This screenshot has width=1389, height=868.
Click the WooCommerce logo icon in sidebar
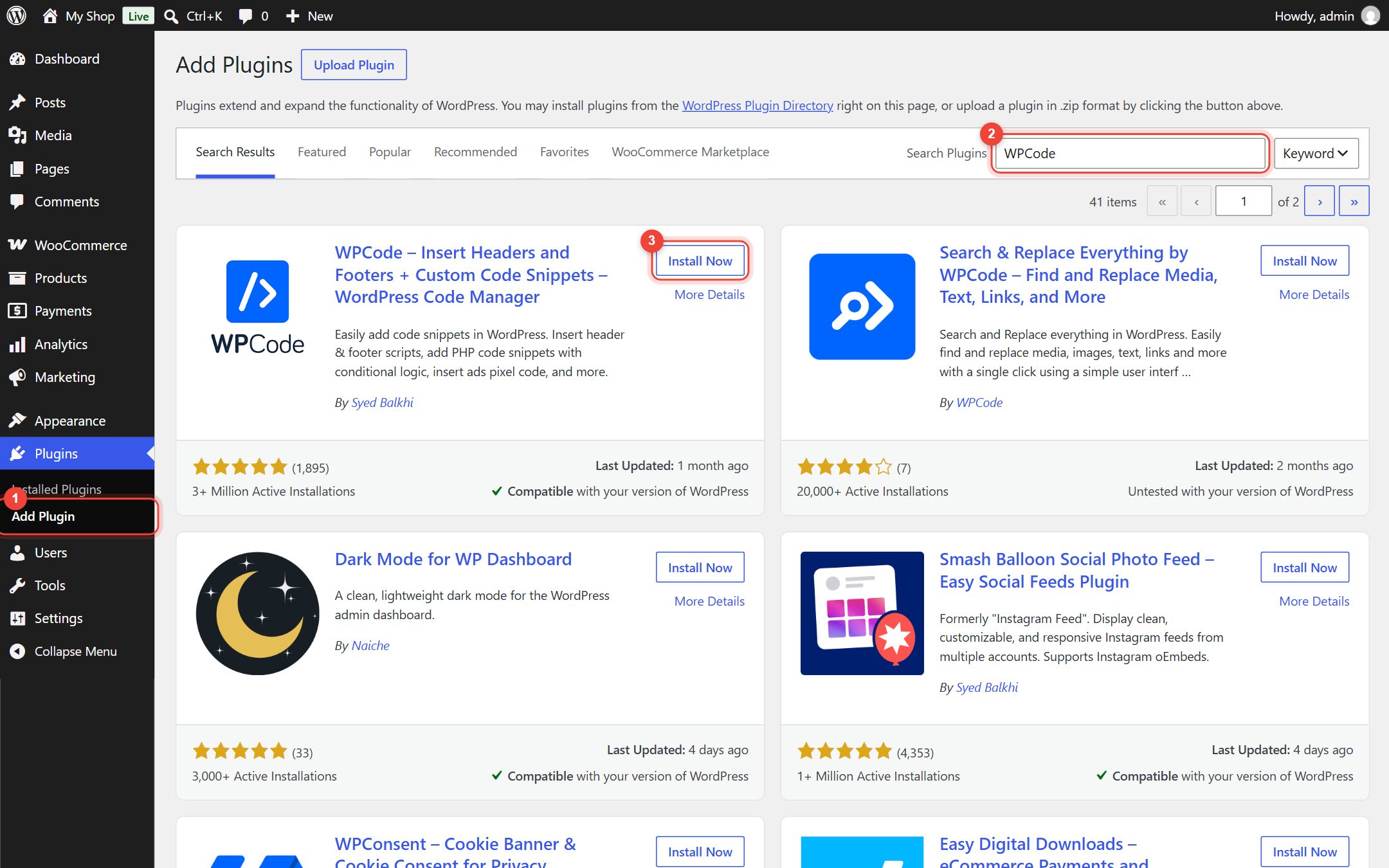pyautogui.click(x=17, y=245)
